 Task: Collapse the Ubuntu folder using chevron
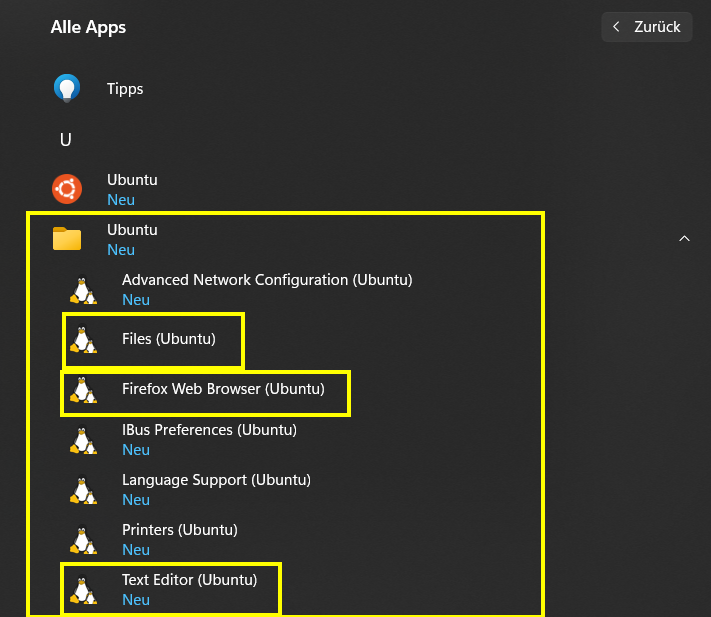[x=684, y=238]
